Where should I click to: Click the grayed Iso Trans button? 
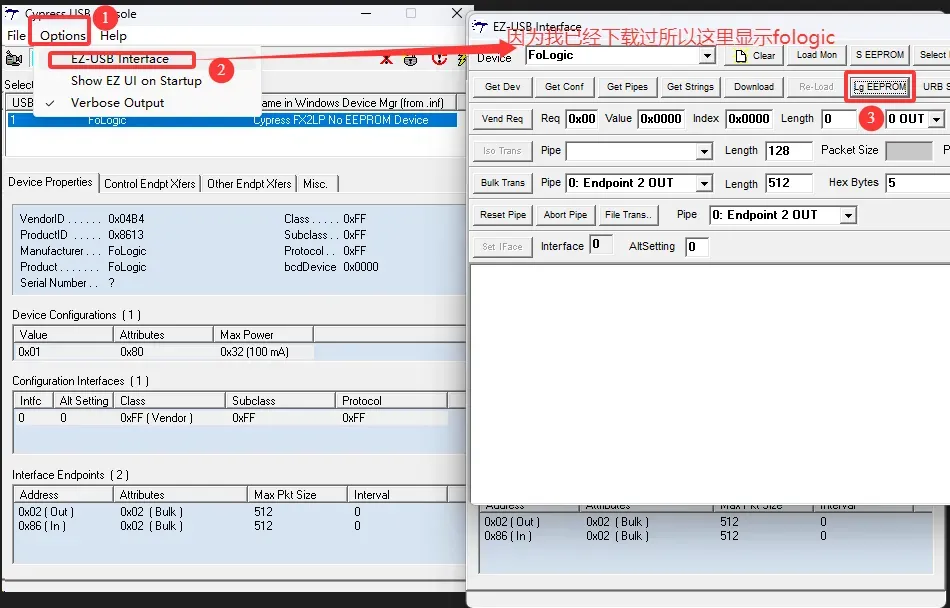click(502, 151)
